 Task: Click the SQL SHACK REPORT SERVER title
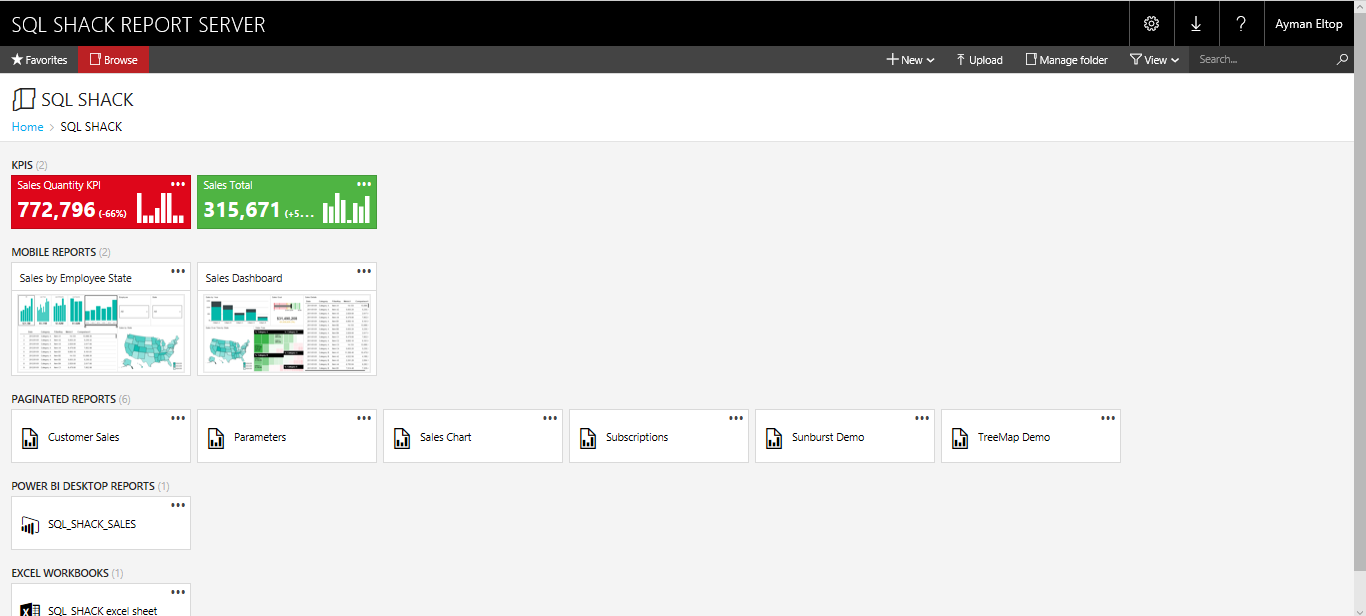tap(138, 24)
